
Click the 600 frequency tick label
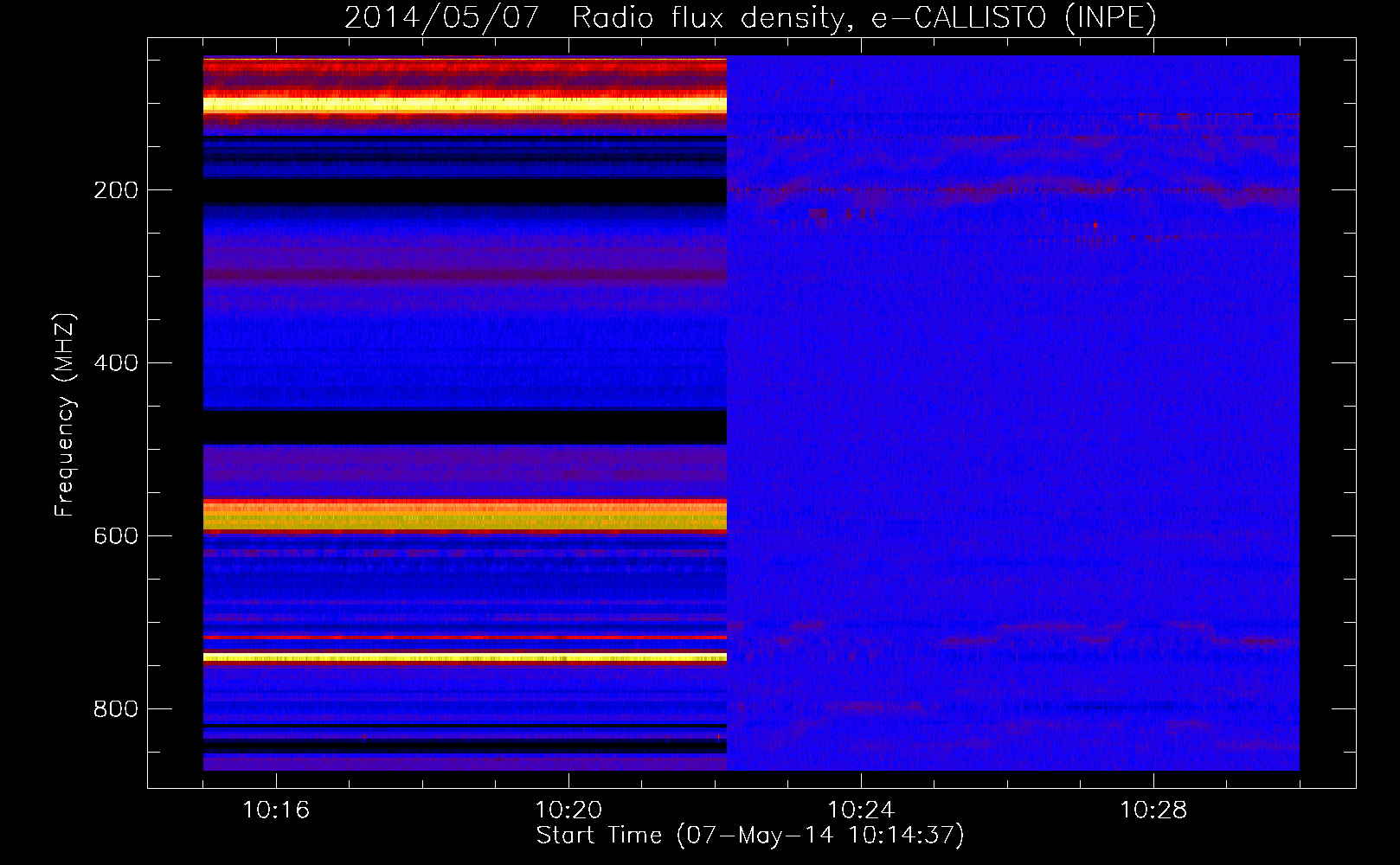click(116, 536)
